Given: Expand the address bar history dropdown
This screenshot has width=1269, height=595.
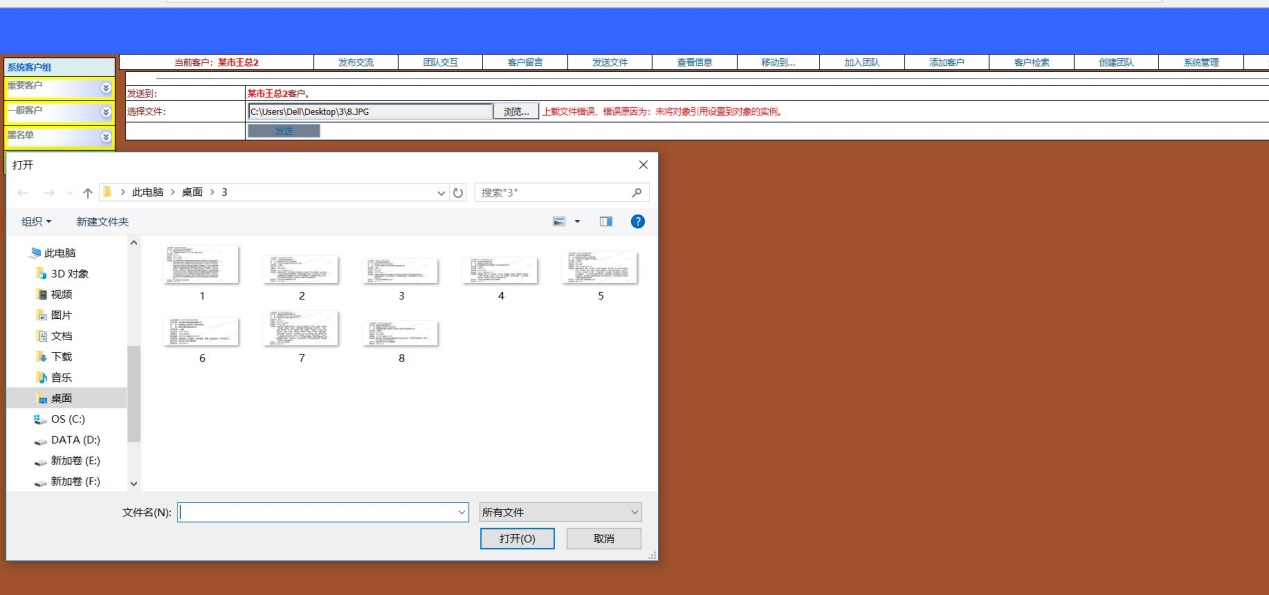Looking at the screenshot, I should pyautogui.click(x=442, y=193).
